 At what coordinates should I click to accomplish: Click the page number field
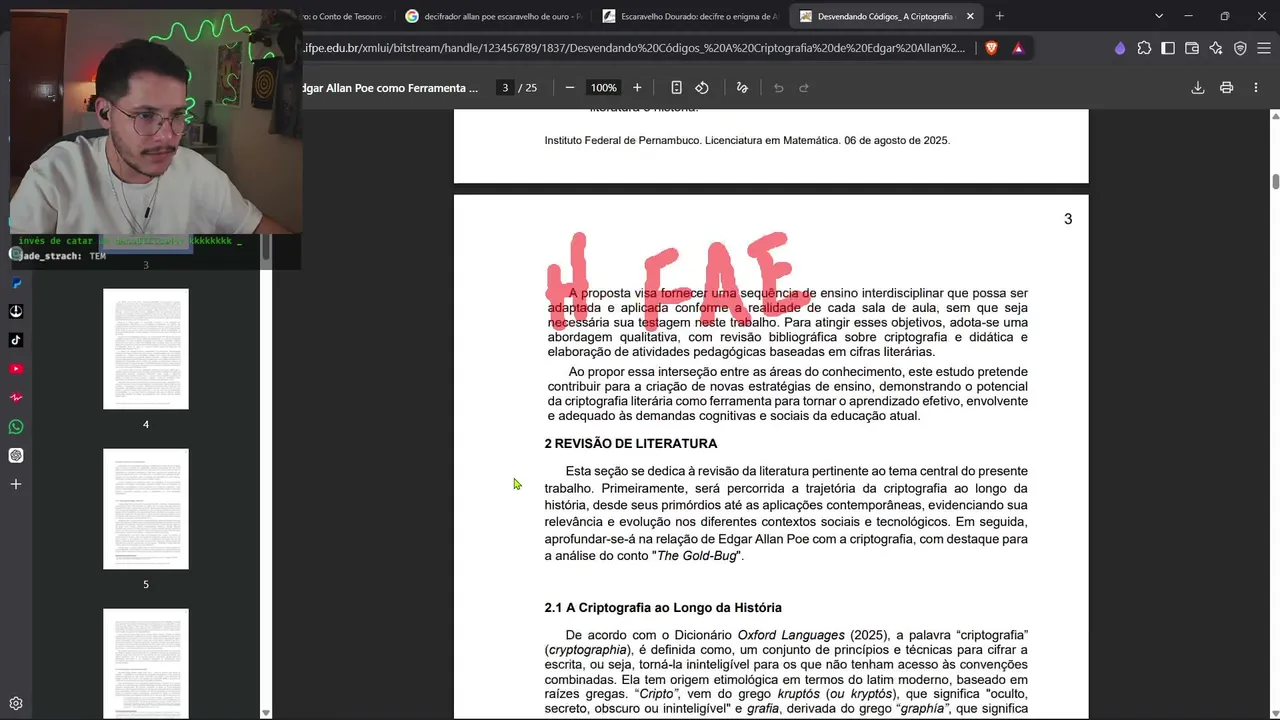(505, 88)
